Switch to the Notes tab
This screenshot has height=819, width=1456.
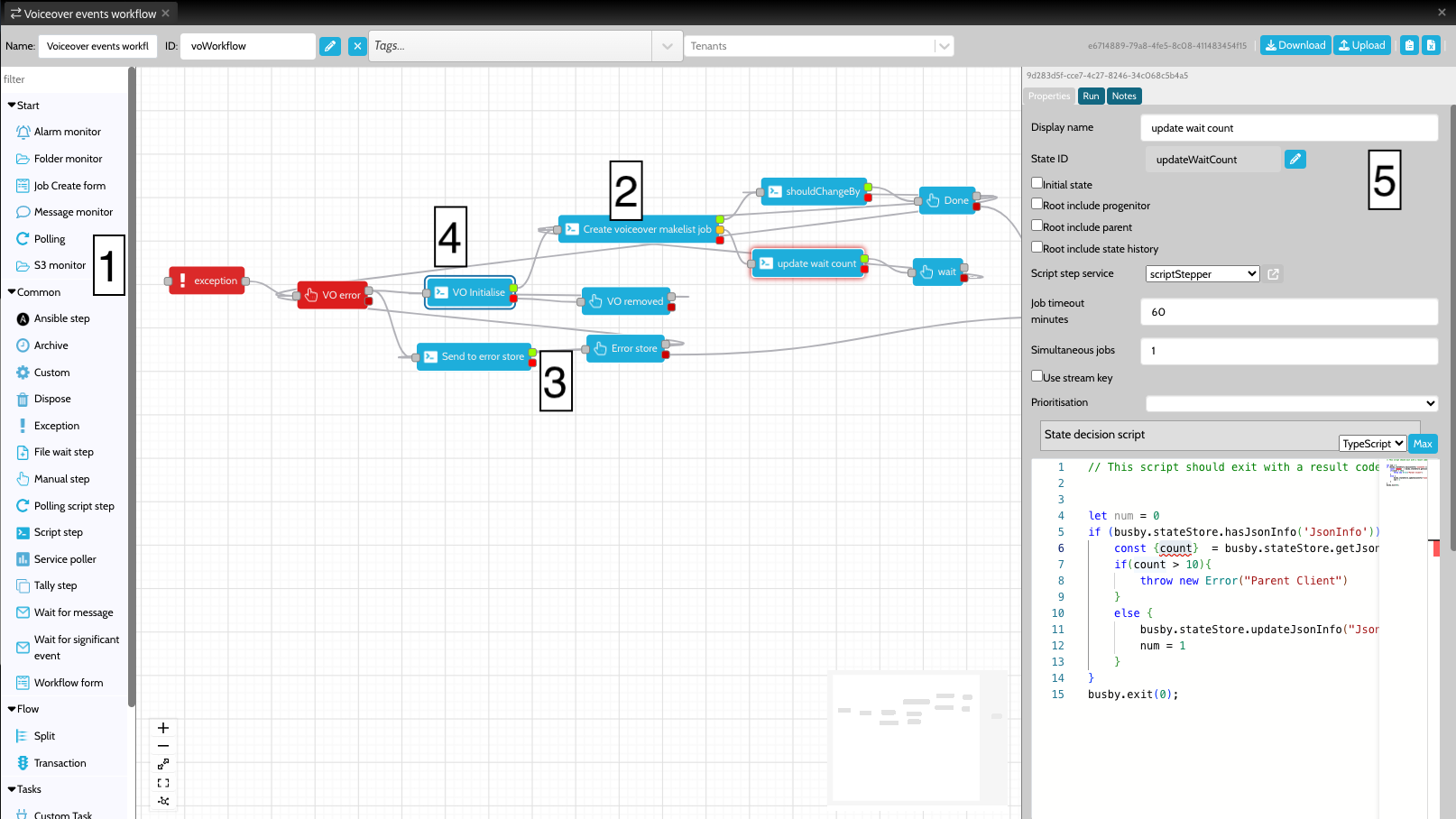tap(1124, 97)
